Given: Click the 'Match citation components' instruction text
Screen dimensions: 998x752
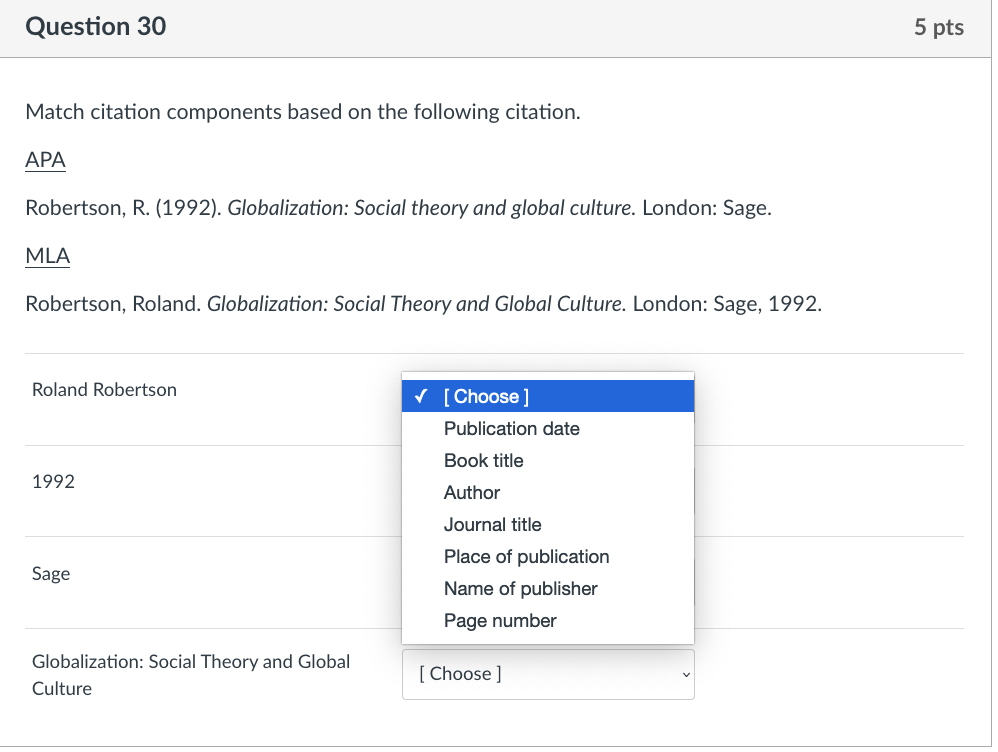Looking at the screenshot, I should pyautogui.click(x=302, y=112).
